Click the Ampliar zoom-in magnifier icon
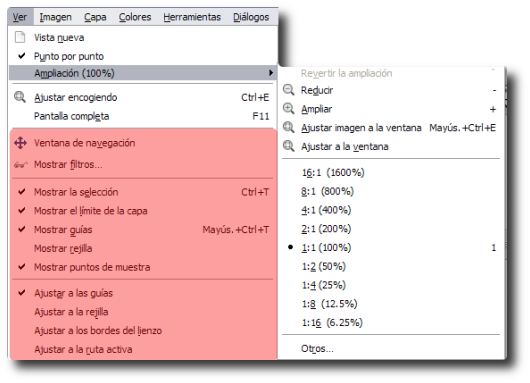 point(289,109)
